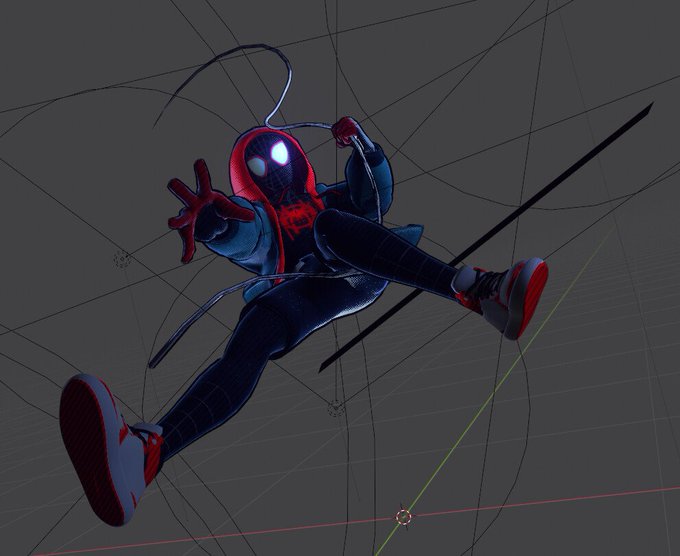Select the dotted-circle empty left of character
680x556 pixels.
coord(122,259)
